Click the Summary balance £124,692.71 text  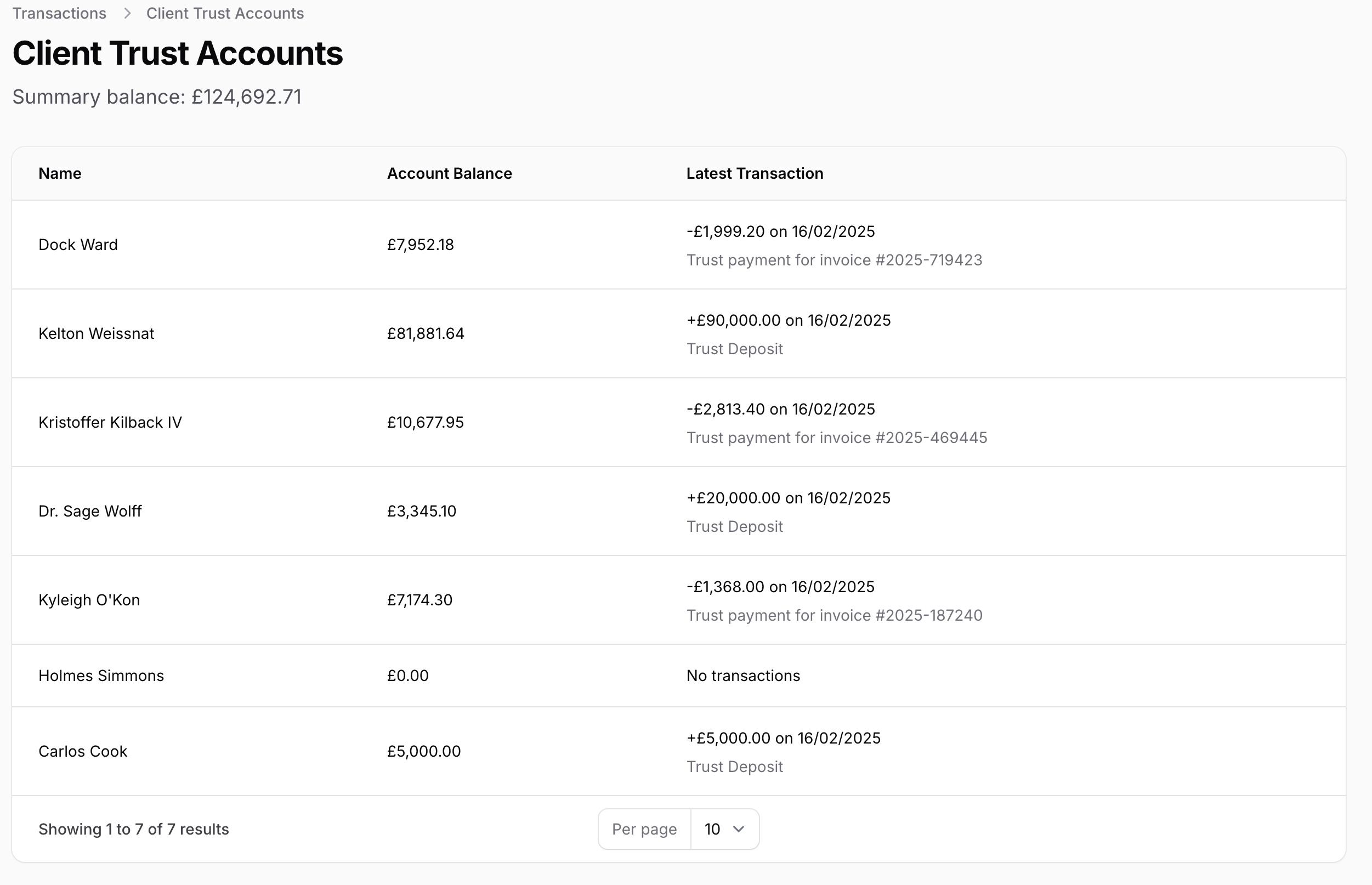tap(157, 97)
